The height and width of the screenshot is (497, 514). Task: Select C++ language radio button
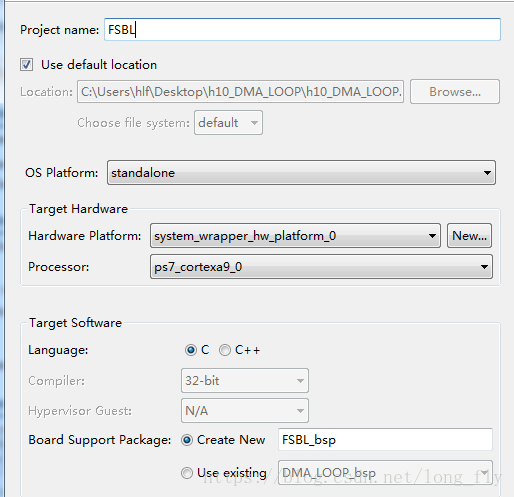tap(225, 350)
